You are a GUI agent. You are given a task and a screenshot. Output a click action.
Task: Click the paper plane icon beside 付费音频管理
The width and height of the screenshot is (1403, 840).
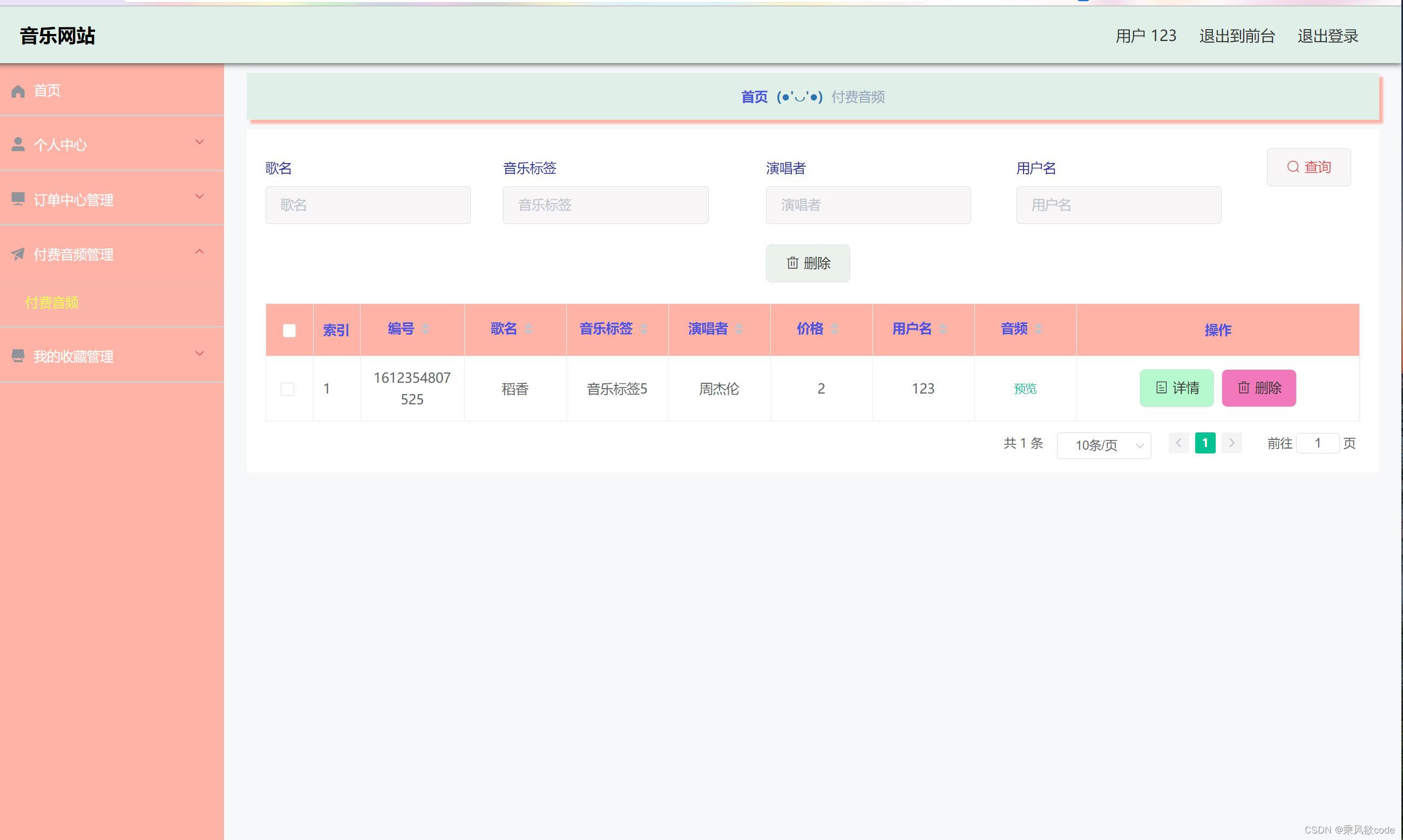tap(18, 254)
